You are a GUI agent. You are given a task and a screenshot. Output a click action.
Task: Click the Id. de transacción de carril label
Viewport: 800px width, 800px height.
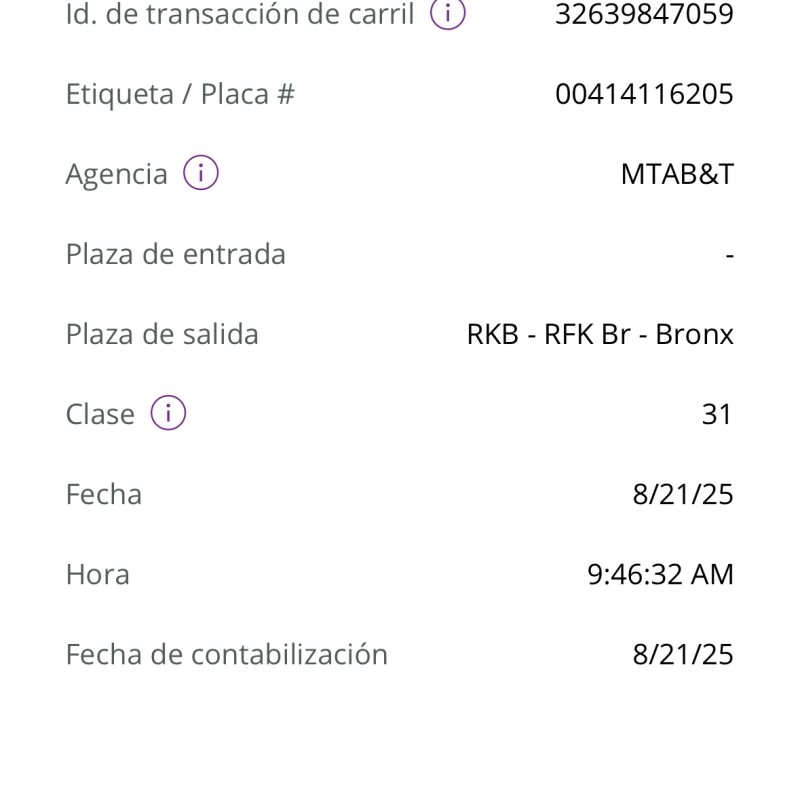point(240,14)
